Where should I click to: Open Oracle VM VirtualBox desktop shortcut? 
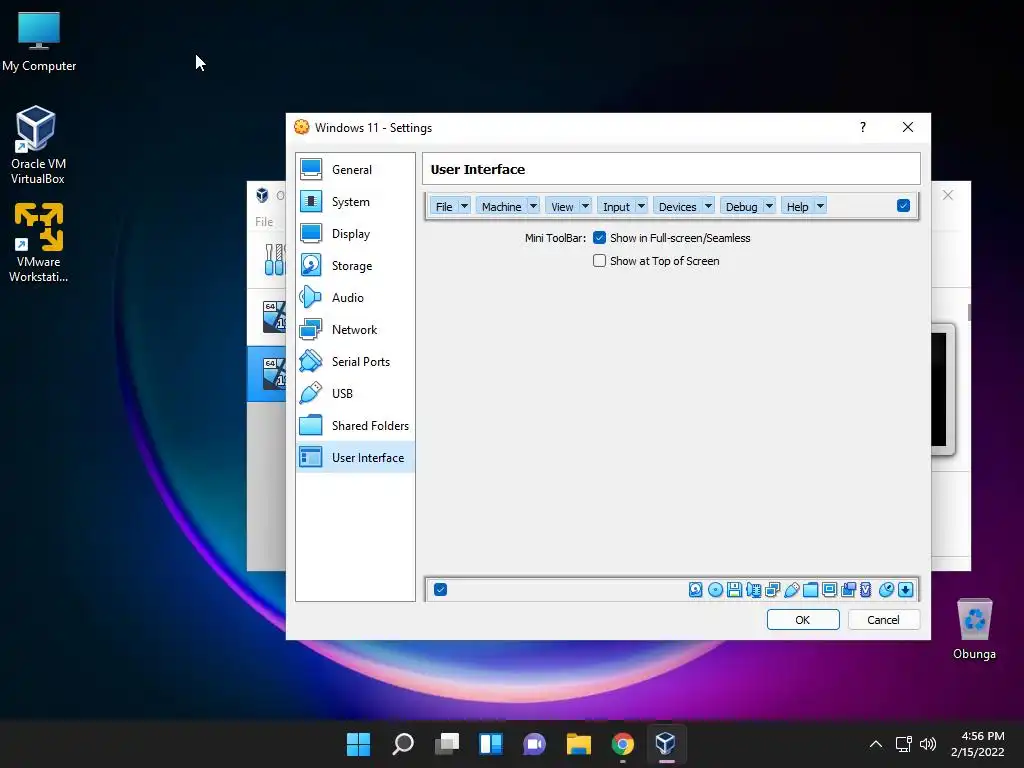pyautogui.click(x=37, y=145)
